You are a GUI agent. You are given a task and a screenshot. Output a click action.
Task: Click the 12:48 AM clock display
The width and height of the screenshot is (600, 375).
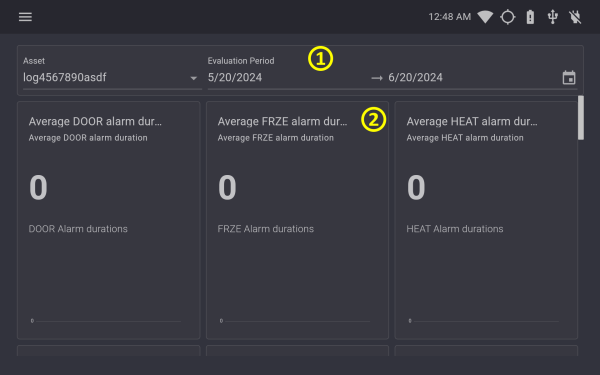coord(450,17)
